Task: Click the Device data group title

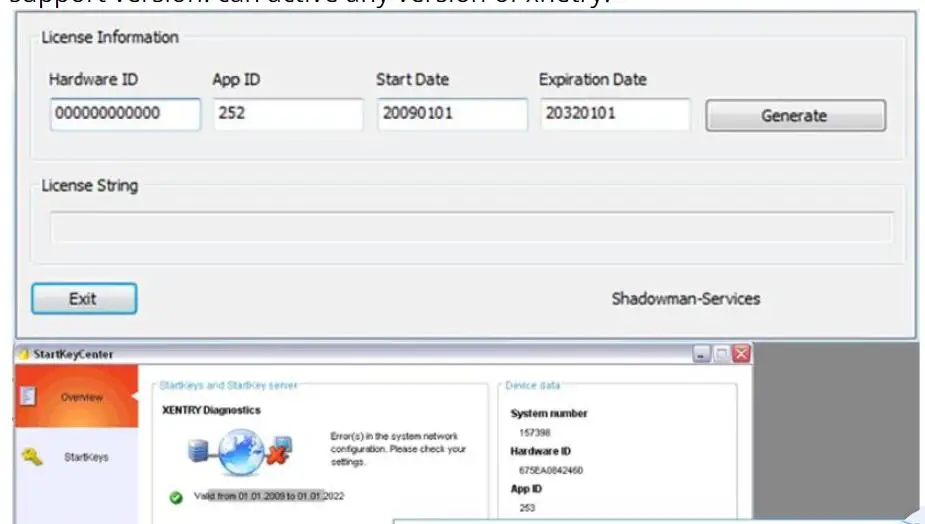Action: 532,385
